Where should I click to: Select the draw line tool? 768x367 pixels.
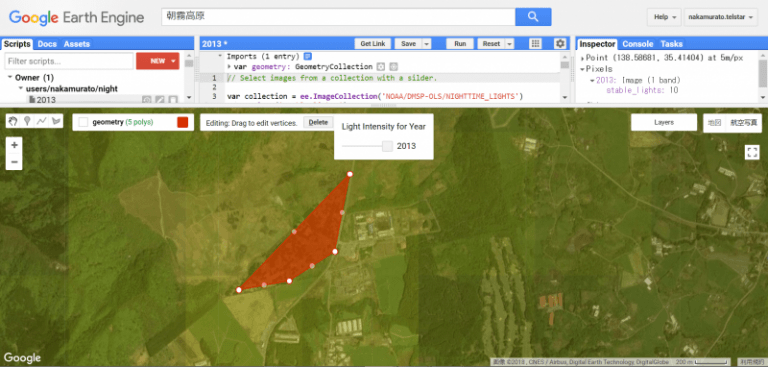pos(42,121)
